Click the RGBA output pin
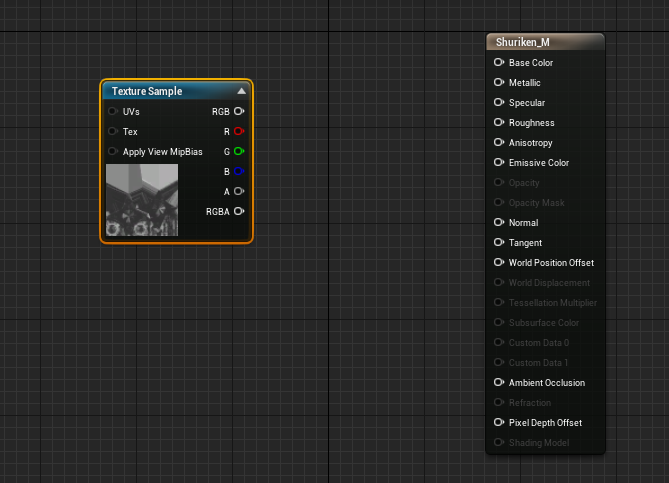 (x=238, y=212)
